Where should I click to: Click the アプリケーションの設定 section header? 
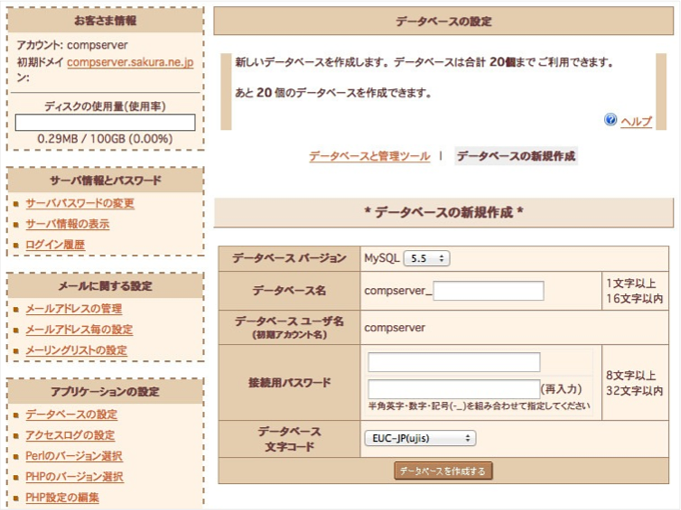105,391
